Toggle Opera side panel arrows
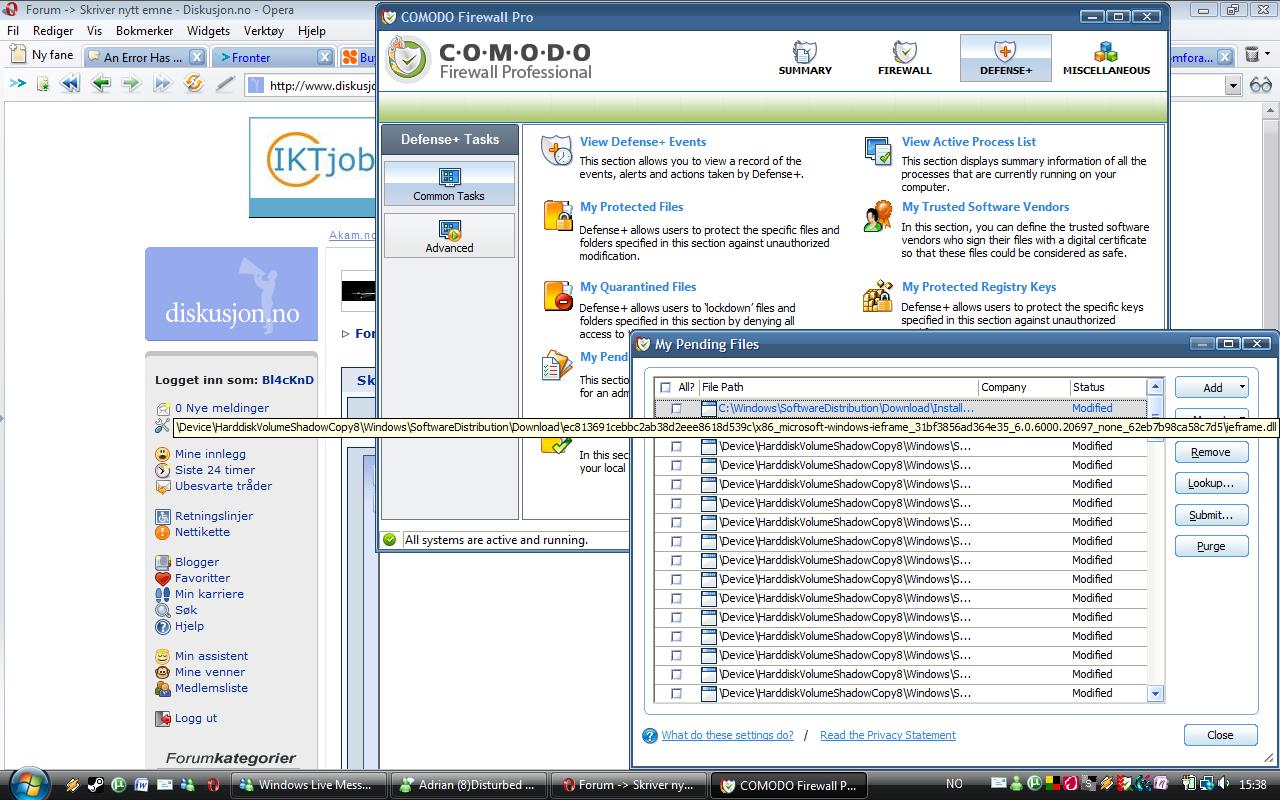1280x800 pixels. point(17,84)
